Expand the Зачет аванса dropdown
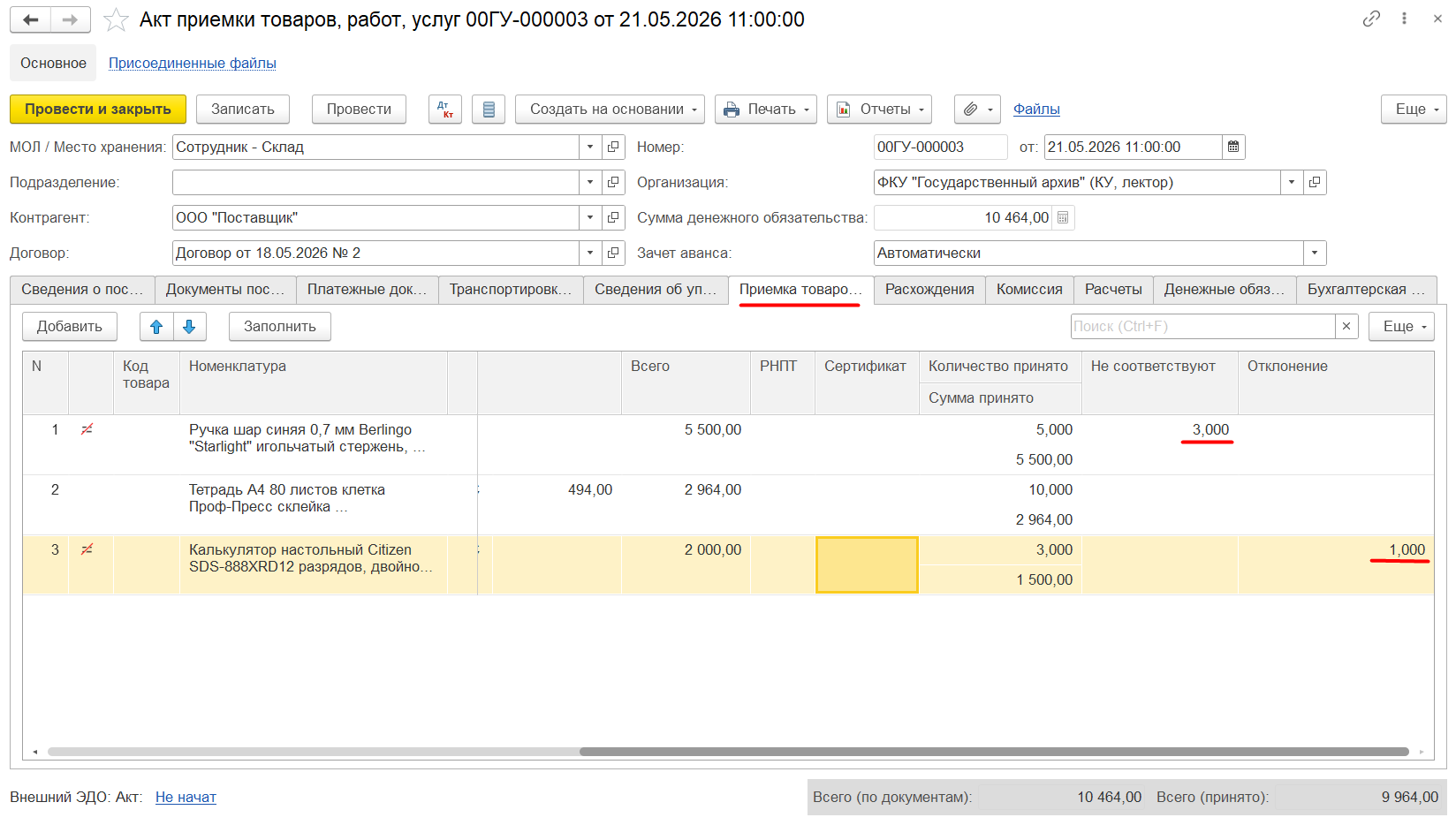Viewport: 1456px width, 825px height. click(x=1315, y=253)
